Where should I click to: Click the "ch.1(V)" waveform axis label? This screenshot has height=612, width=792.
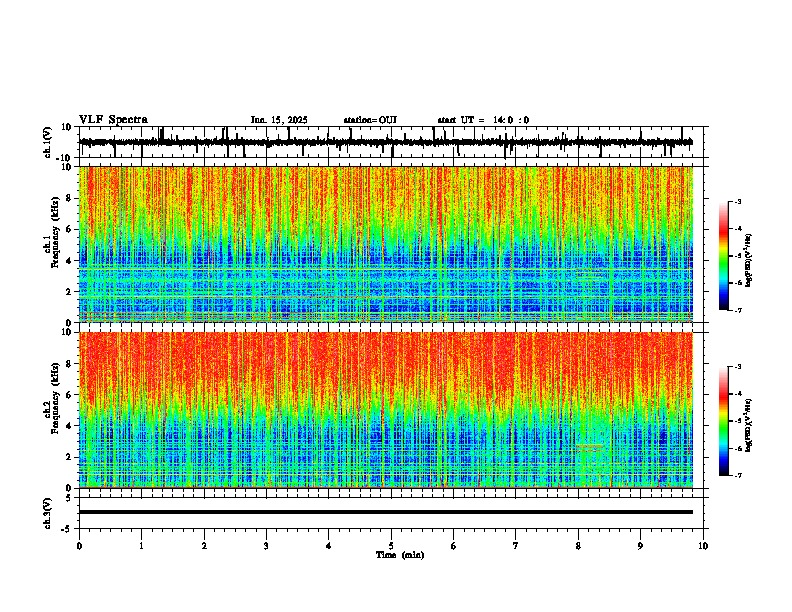(48, 142)
